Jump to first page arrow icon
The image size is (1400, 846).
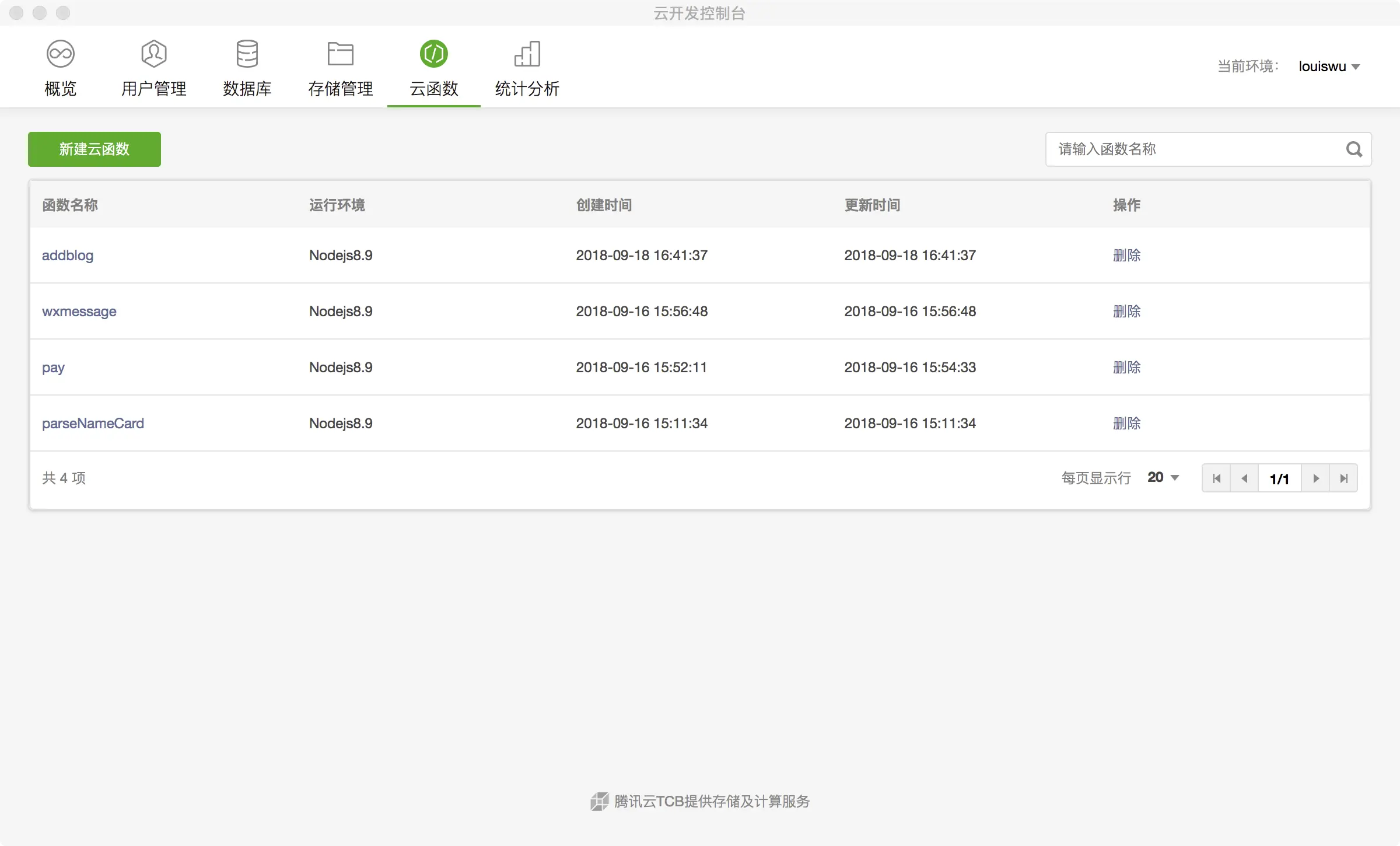point(1216,478)
